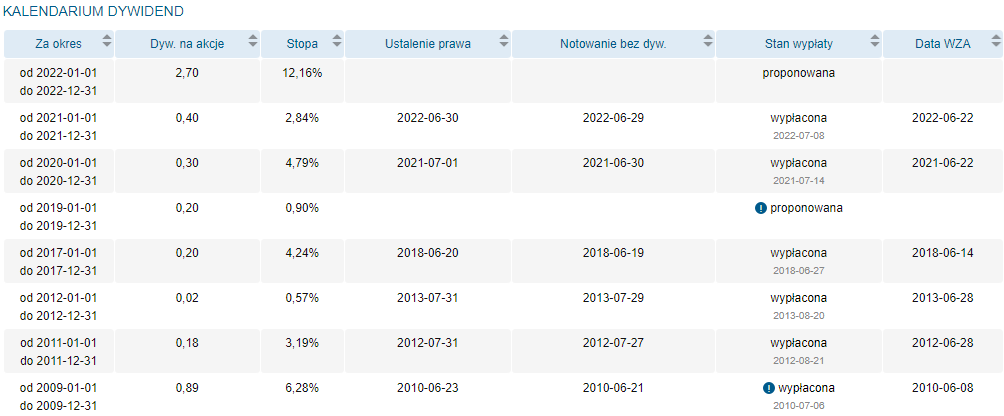Image resolution: width=1004 pixels, height=416 pixels.
Task: Click sort arrows next to Stan wypłaty
Action: click(875, 42)
